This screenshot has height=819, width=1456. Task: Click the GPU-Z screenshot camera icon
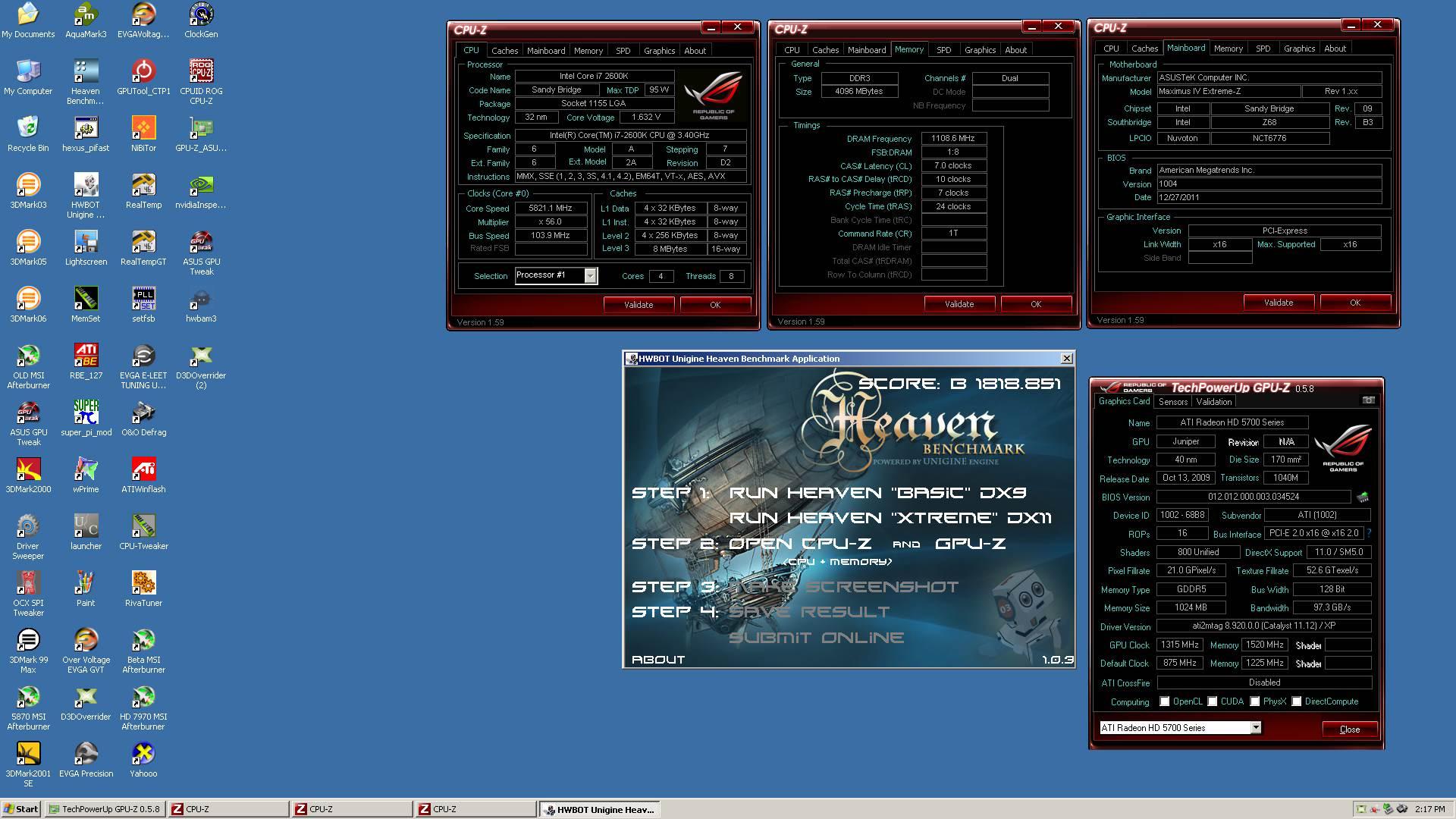pyautogui.click(x=1368, y=400)
